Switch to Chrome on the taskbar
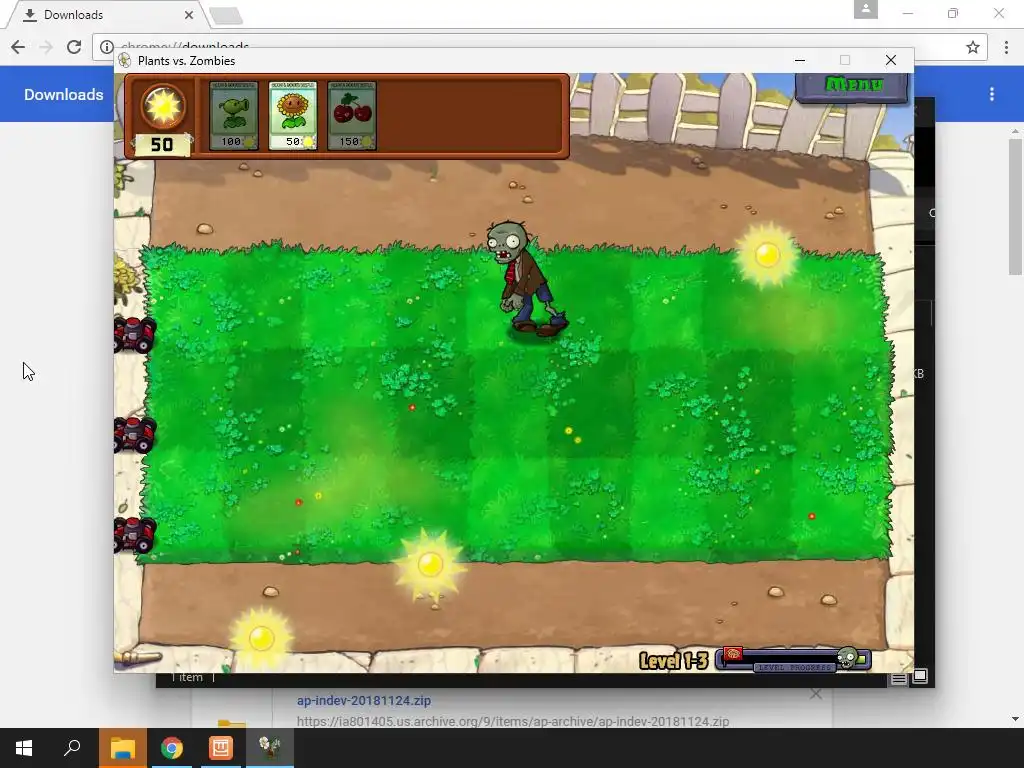 pyautogui.click(x=172, y=748)
